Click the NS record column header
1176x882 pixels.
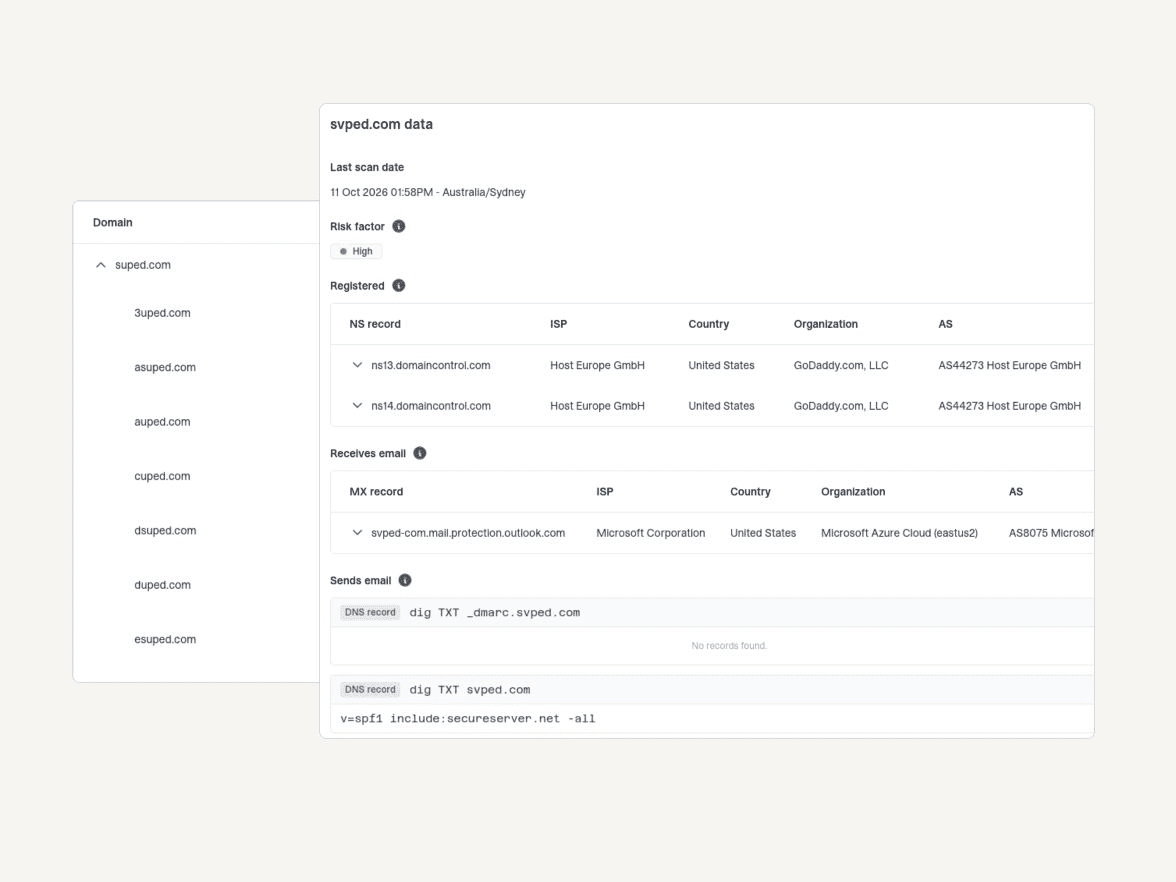[x=375, y=324]
